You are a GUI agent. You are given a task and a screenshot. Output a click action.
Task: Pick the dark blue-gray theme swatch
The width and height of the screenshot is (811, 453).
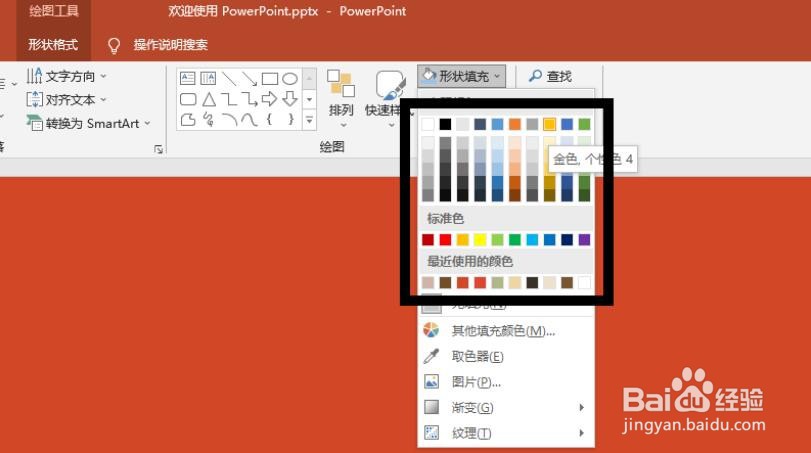coord(480,124)
